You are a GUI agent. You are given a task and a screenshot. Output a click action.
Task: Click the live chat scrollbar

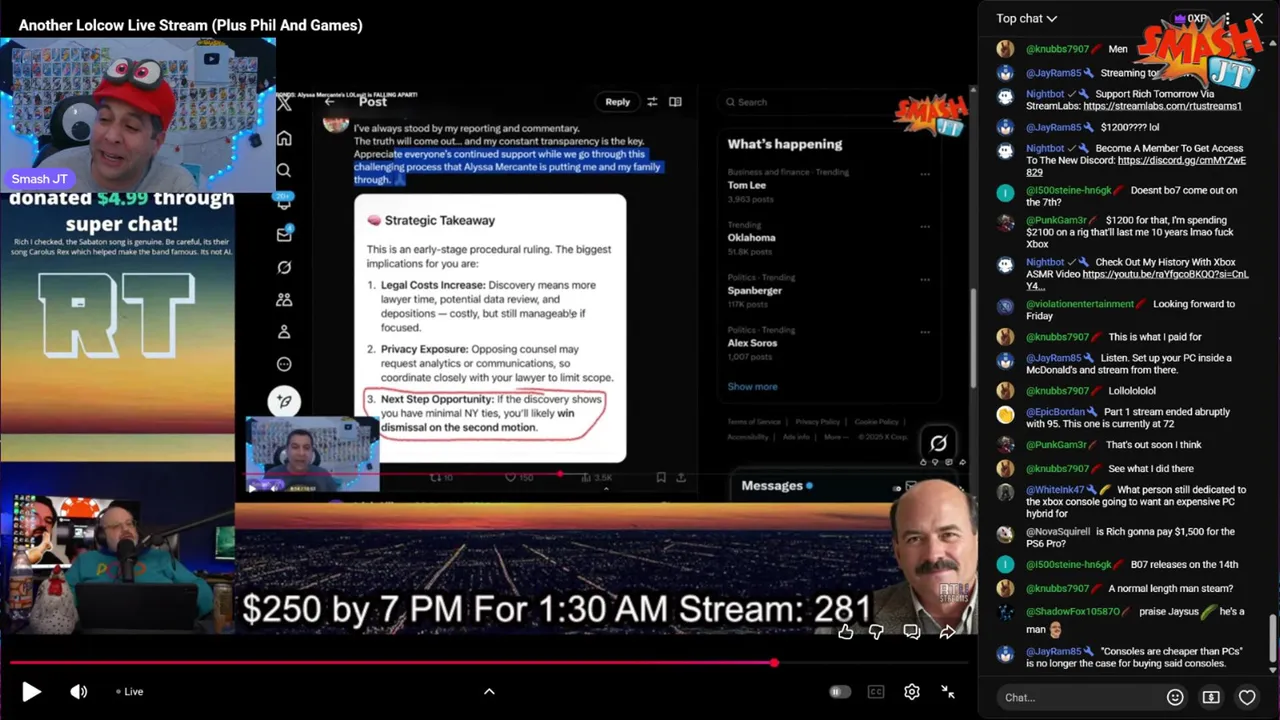[1273, 638]
